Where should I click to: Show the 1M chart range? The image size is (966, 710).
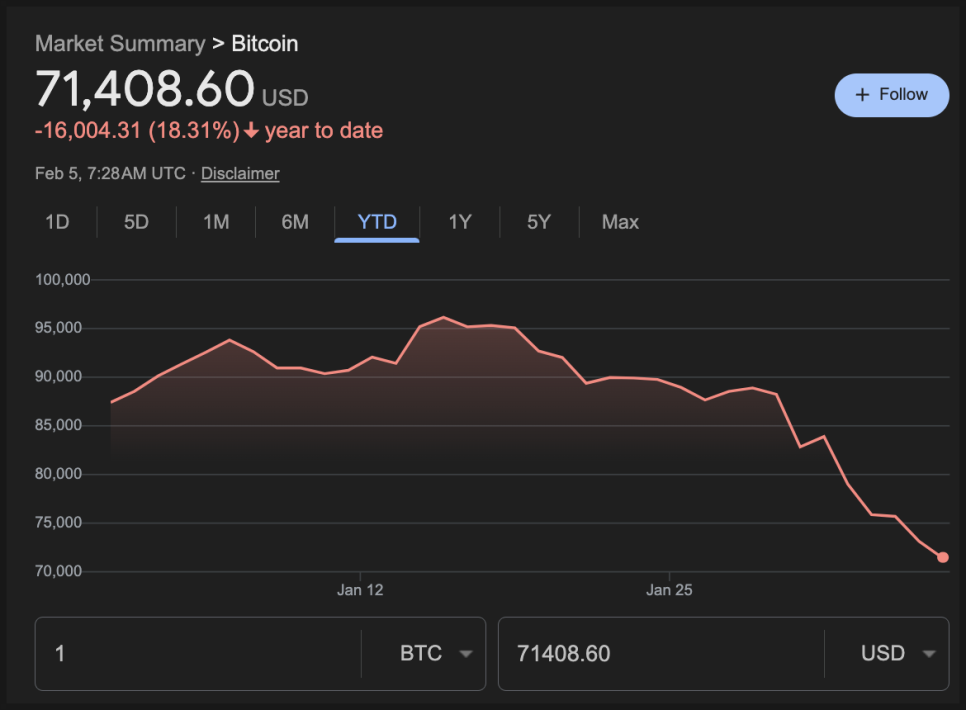216,222
